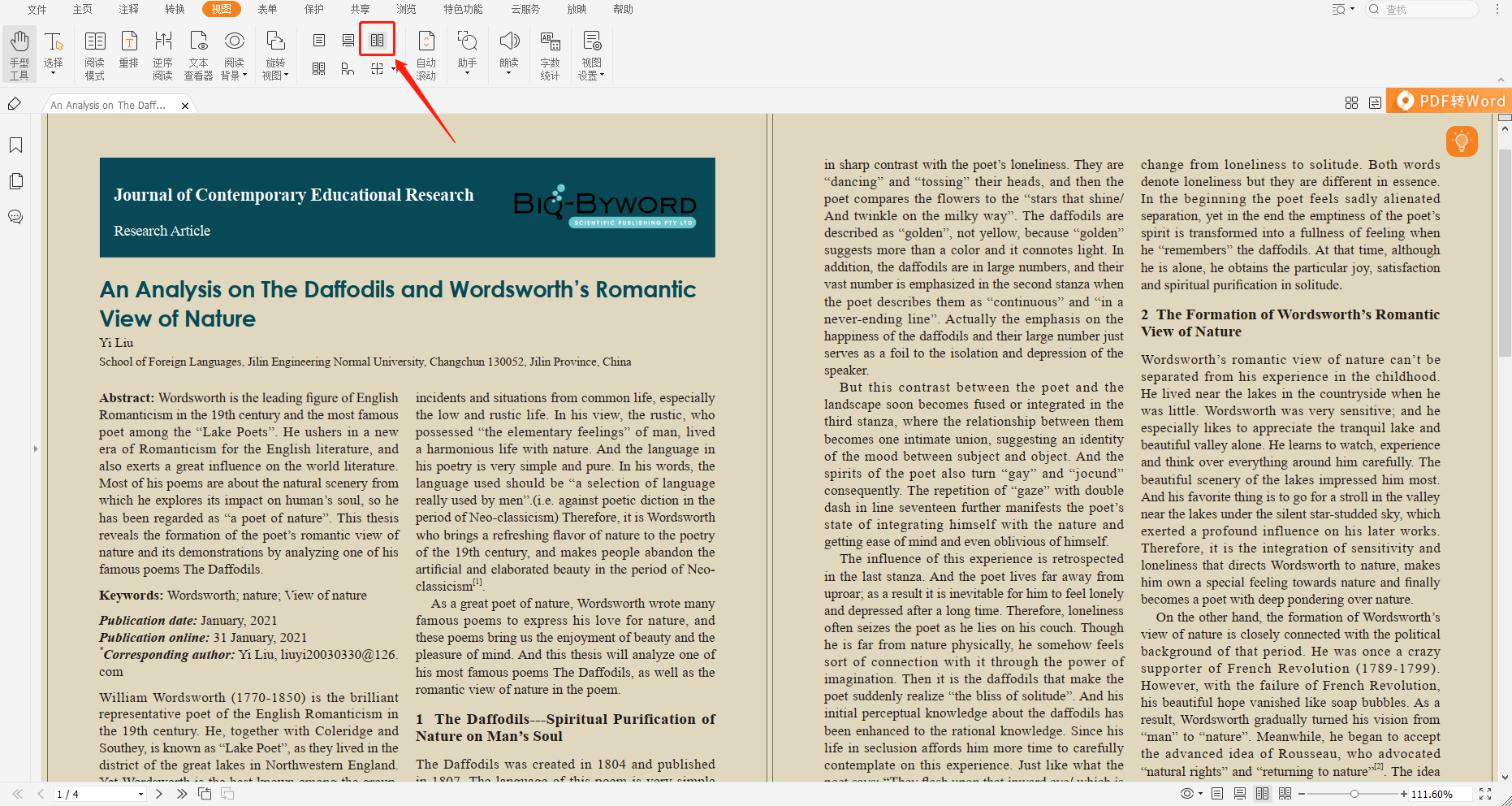Viewport: 1512px width, 806px height.
Task: Open the Assistant (助手) dropdown
Action: pos(467,53)
